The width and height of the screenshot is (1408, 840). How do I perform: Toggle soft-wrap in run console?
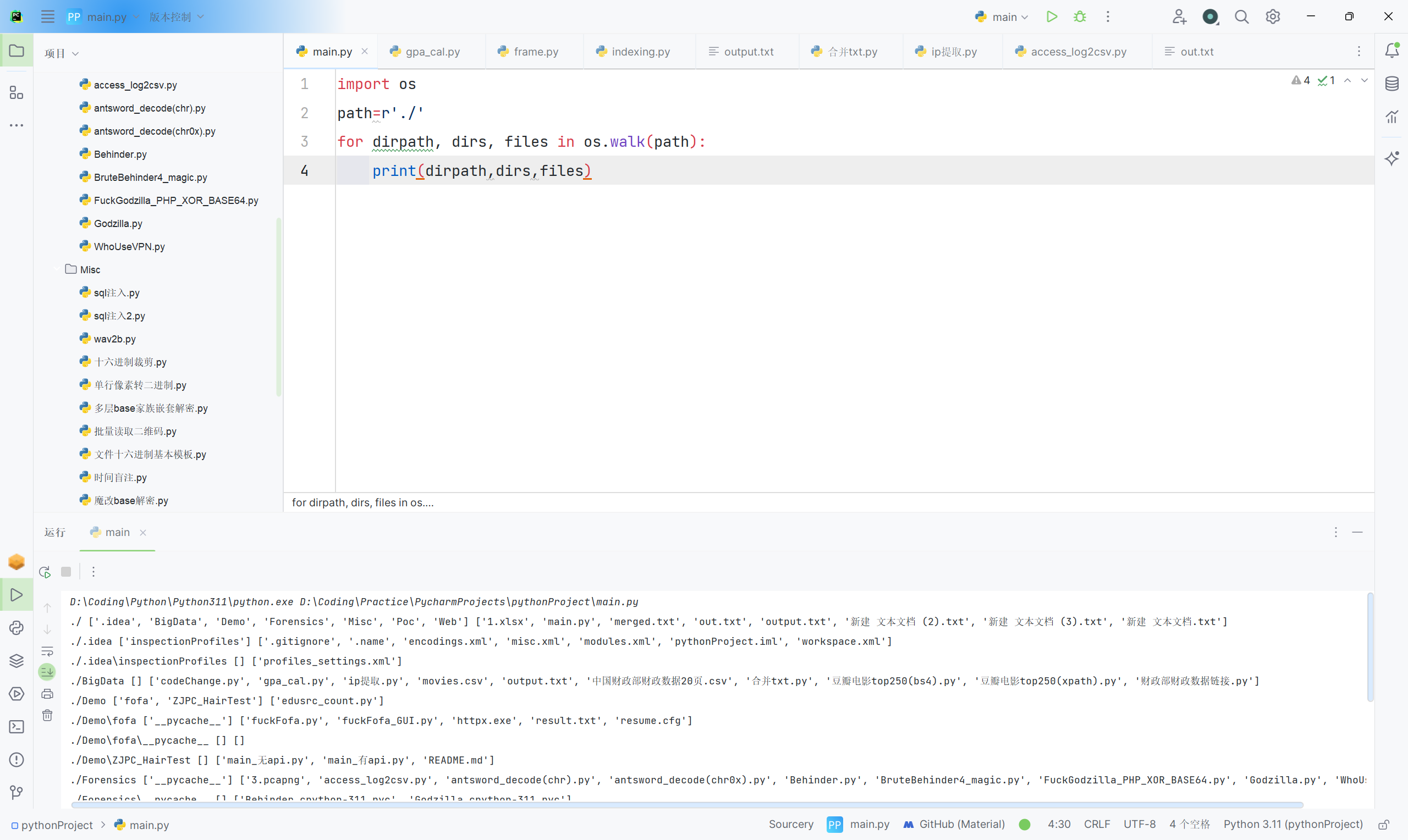pos(47,651)
